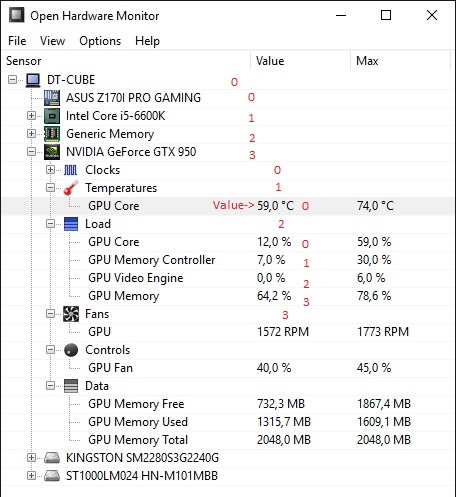This screenshot has height=497, width=456.
Task: Collapse the Data section
Action: click(50, 386)
